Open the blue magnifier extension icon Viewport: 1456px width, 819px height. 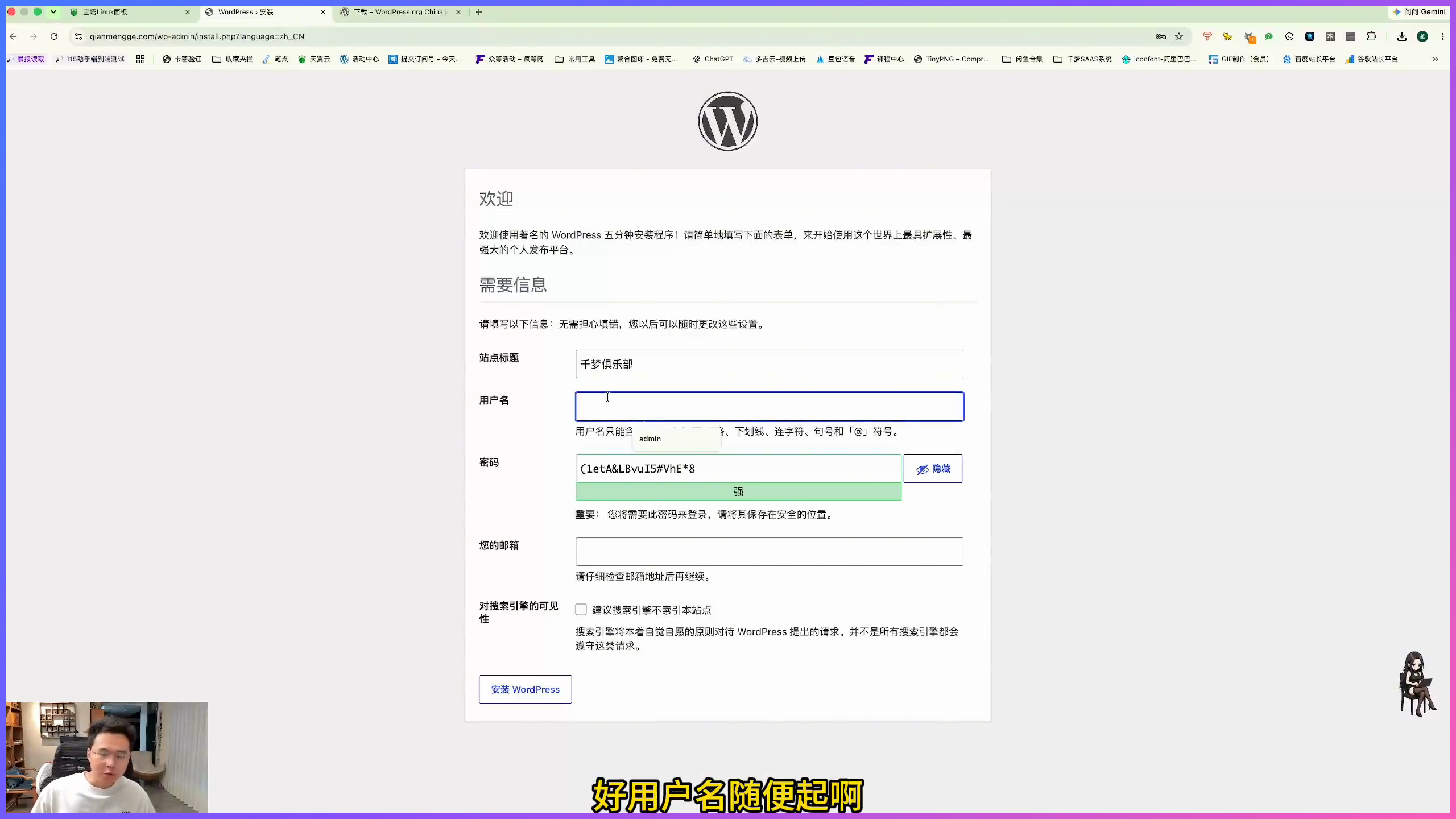tap(1310, 36)
